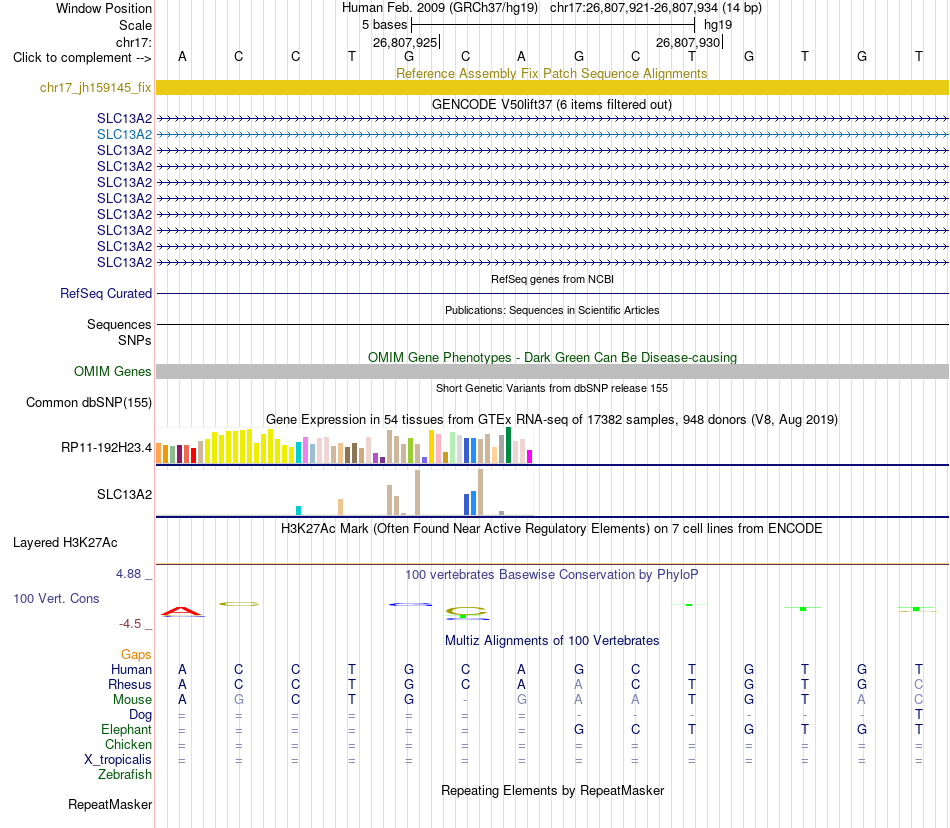The width and height of the screenshot is (950, 828).
Task: Click the red A PhyloP conservation logo
Action: (x=182, y=612)
